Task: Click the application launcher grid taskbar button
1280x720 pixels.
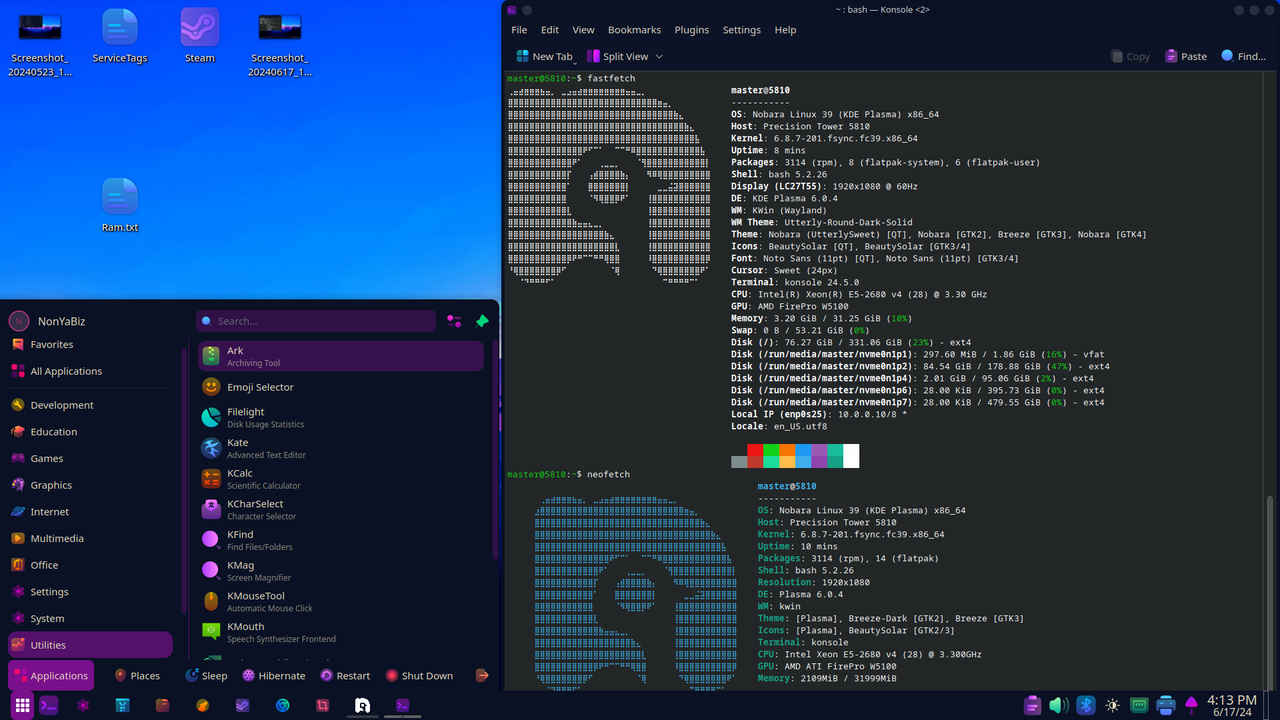Action: click(22, 705)
